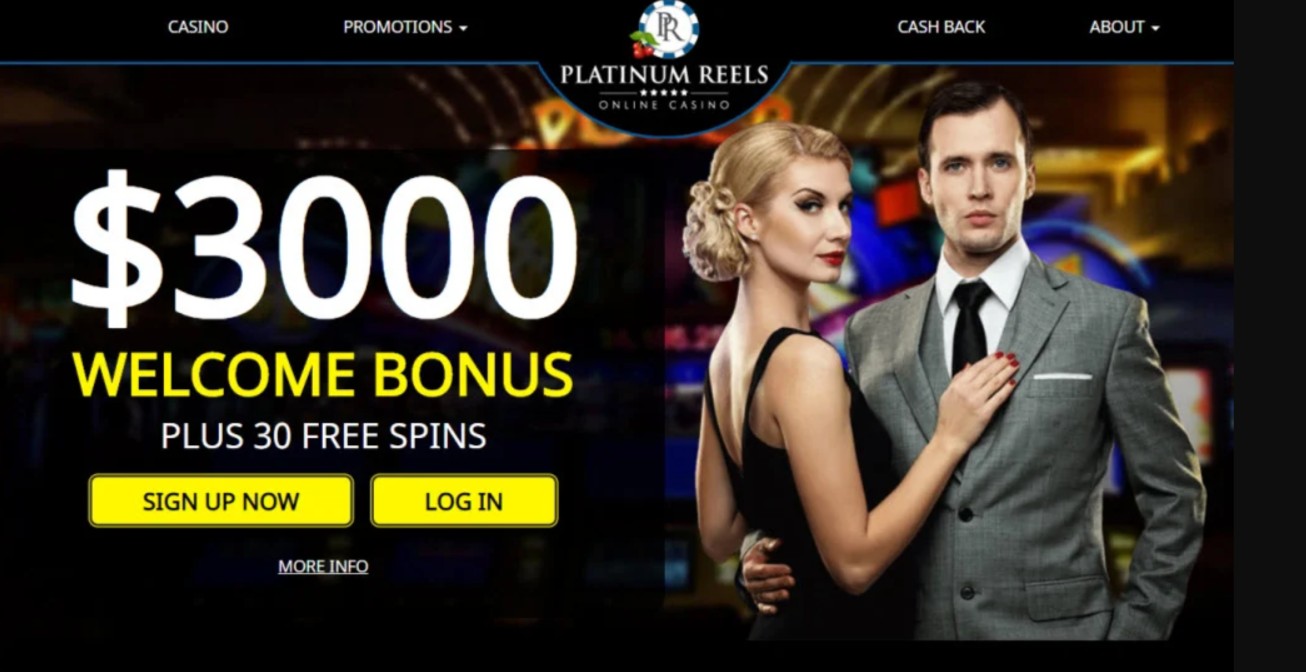Click the $3000 headline amount
The height and width of the screenshot is (672, 1306).
coord(324,248)
